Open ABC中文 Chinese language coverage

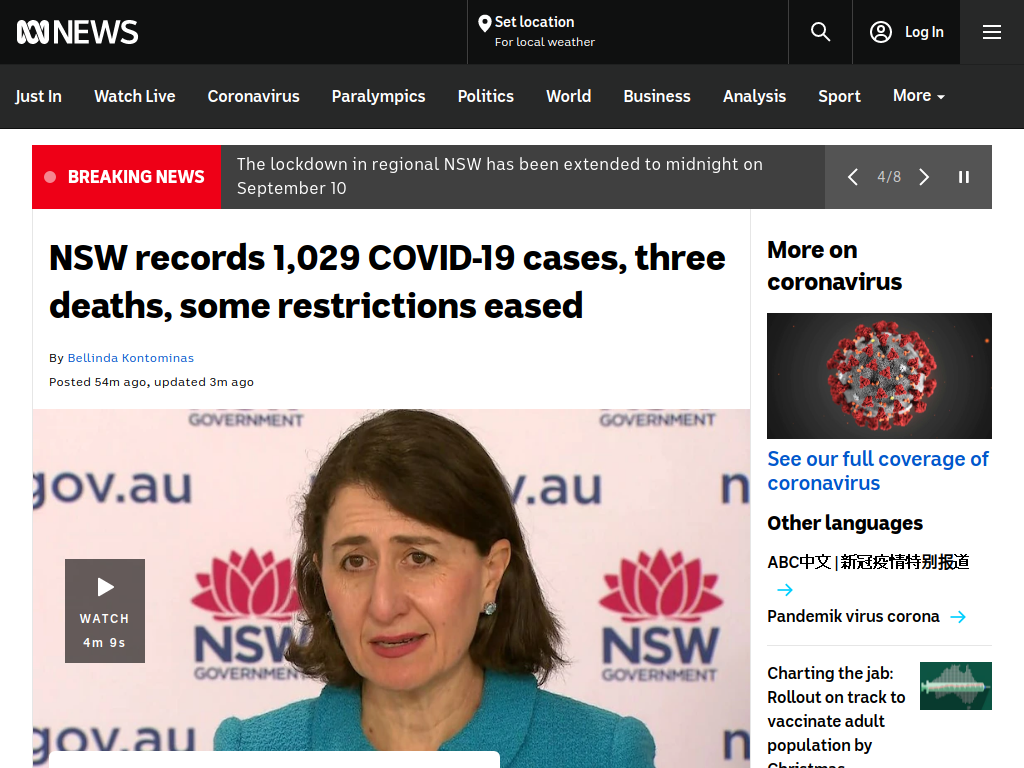pos(868,562)
